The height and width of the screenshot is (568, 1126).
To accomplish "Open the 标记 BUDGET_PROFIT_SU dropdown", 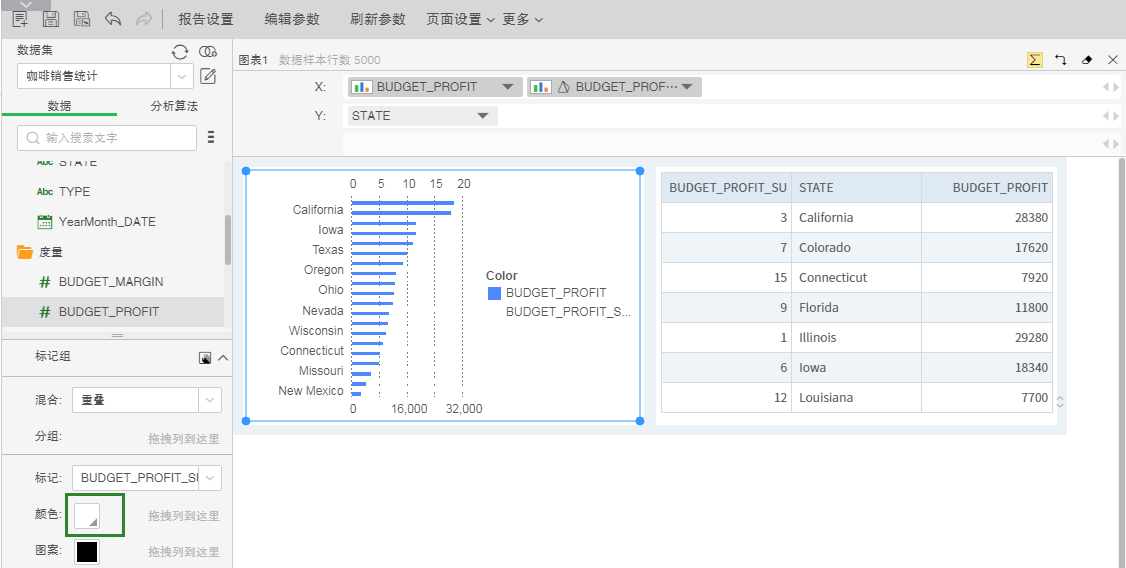I will point(210,478).
